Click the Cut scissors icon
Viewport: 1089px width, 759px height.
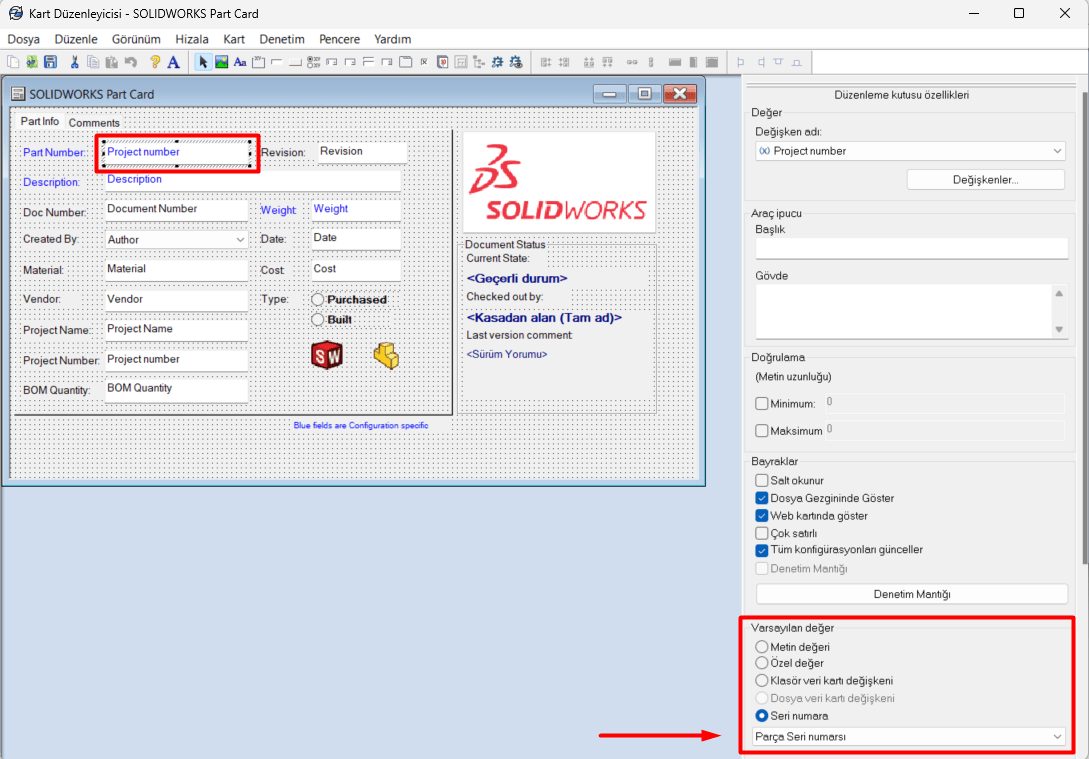(74, 62)
